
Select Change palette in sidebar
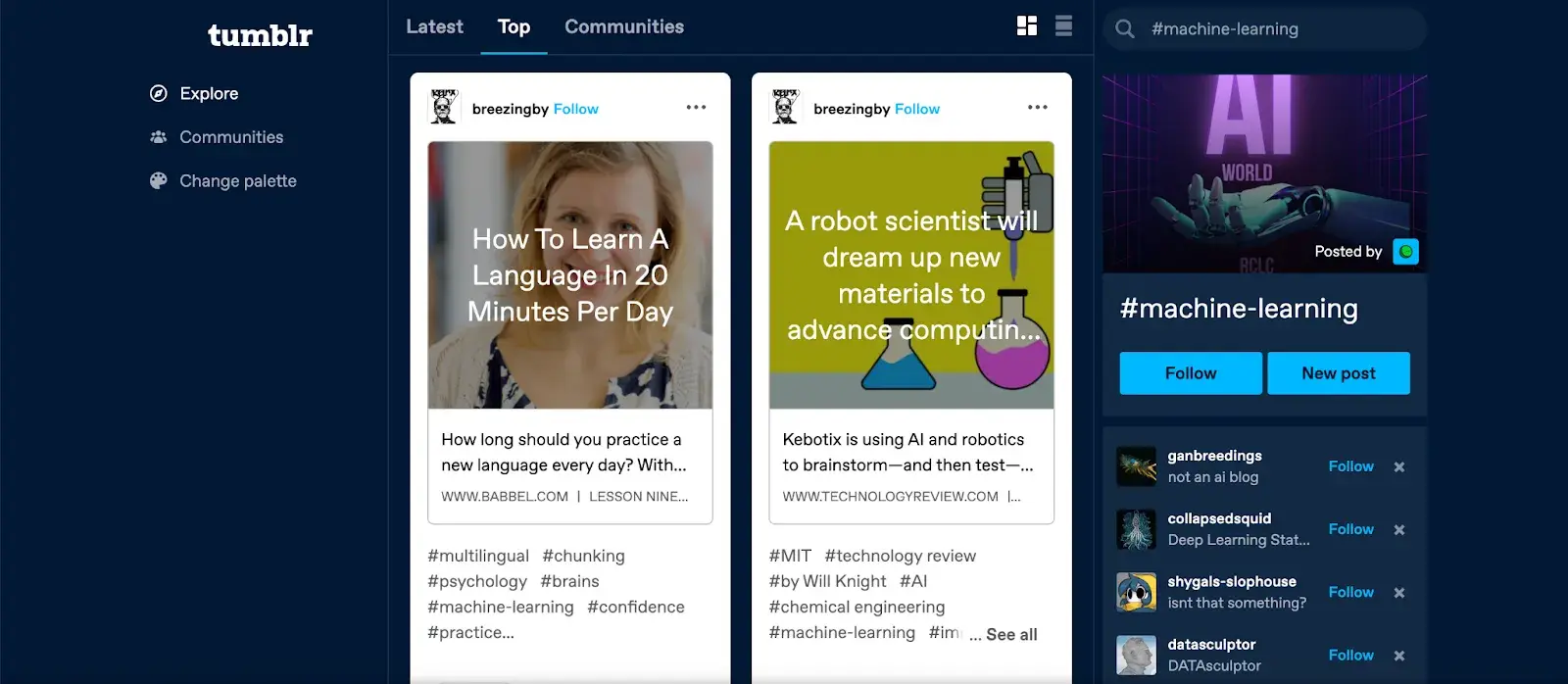point(238,180)
